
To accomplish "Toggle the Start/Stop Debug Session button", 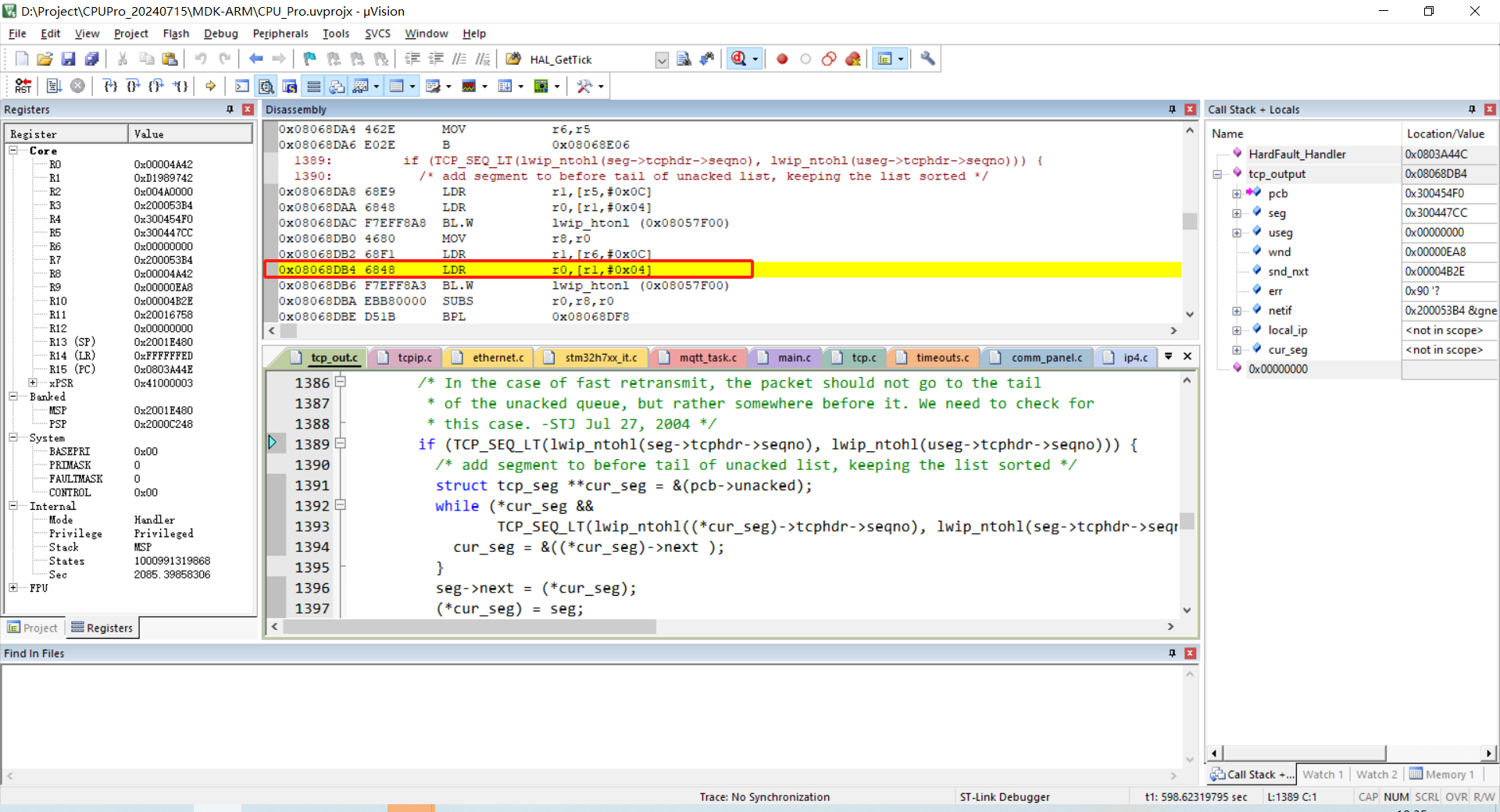I will (x=738, y=59).
